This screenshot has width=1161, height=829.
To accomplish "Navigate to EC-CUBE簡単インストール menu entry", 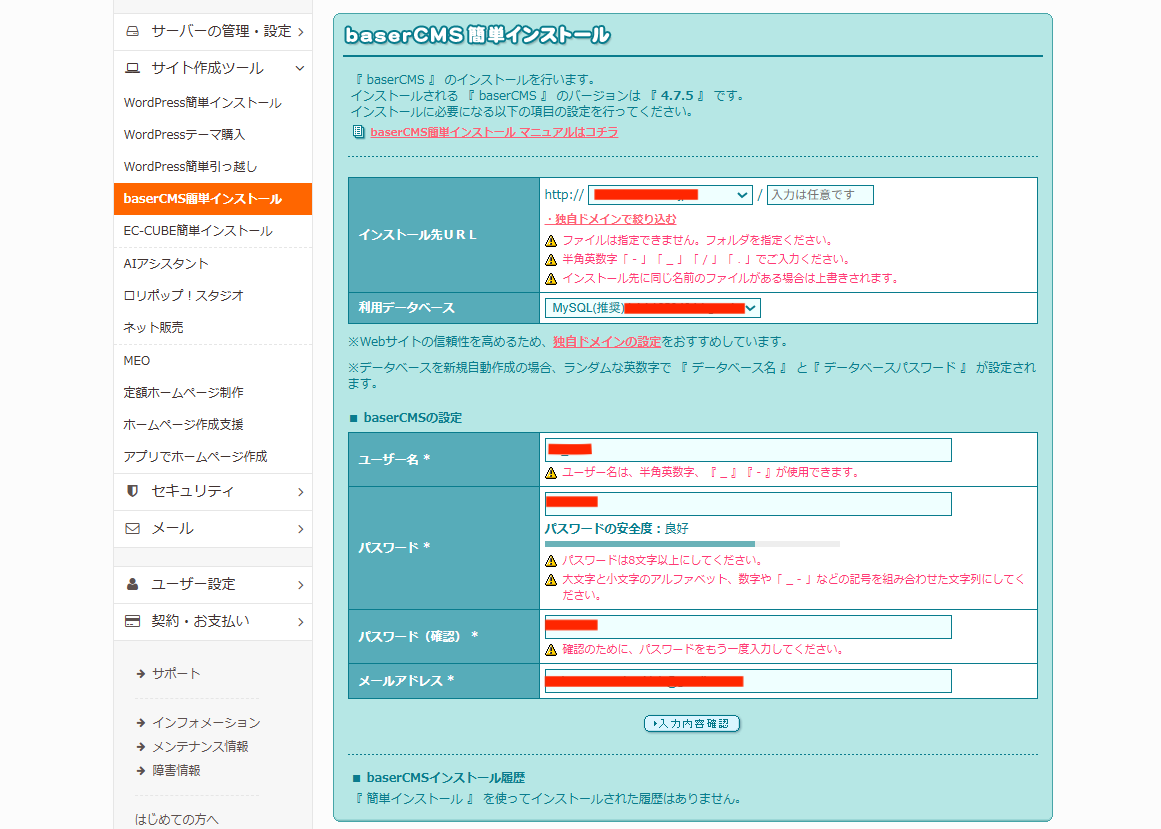I will click(x=199, y=231).
